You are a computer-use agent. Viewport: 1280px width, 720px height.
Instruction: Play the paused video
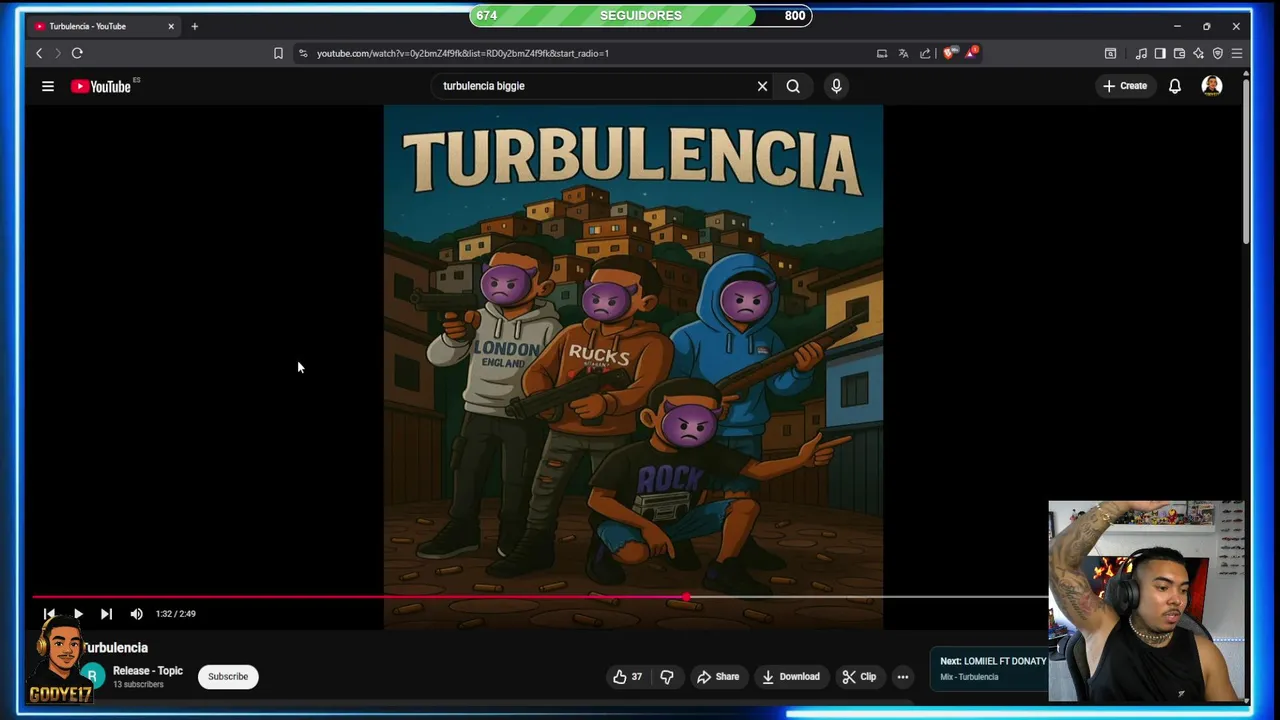pos(78,614)
